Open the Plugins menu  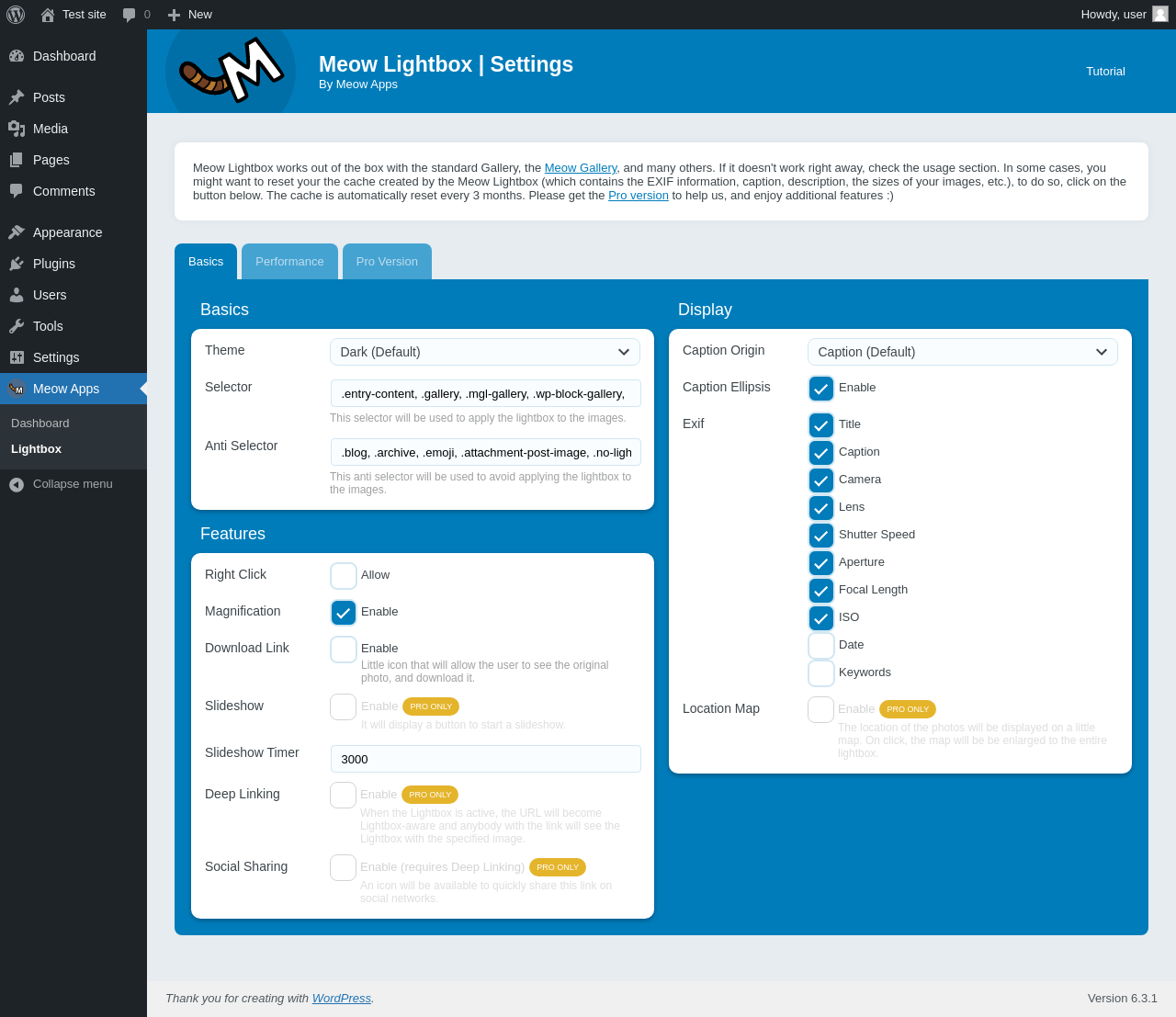(73, 264)
